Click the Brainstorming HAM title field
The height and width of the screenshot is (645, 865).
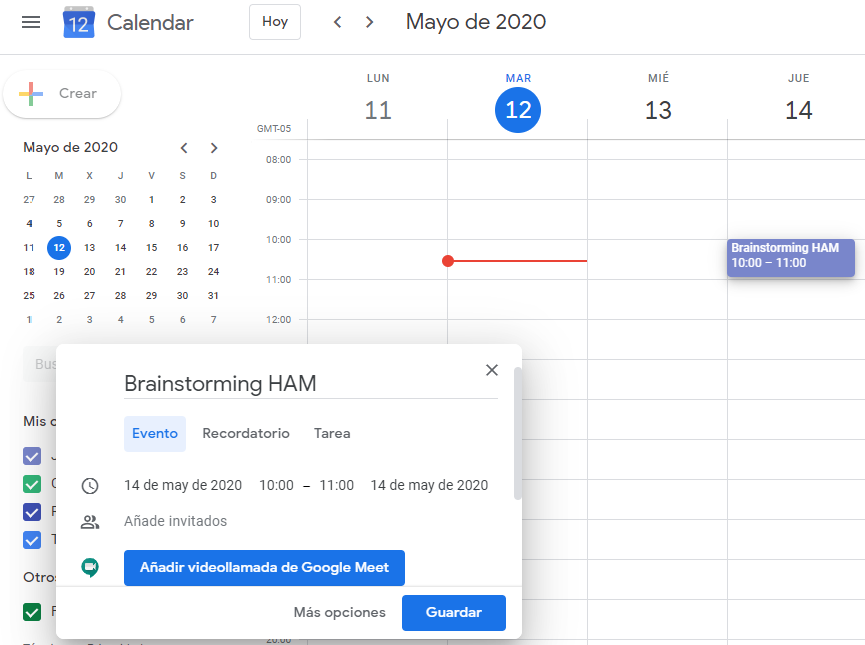coord(310,384)
